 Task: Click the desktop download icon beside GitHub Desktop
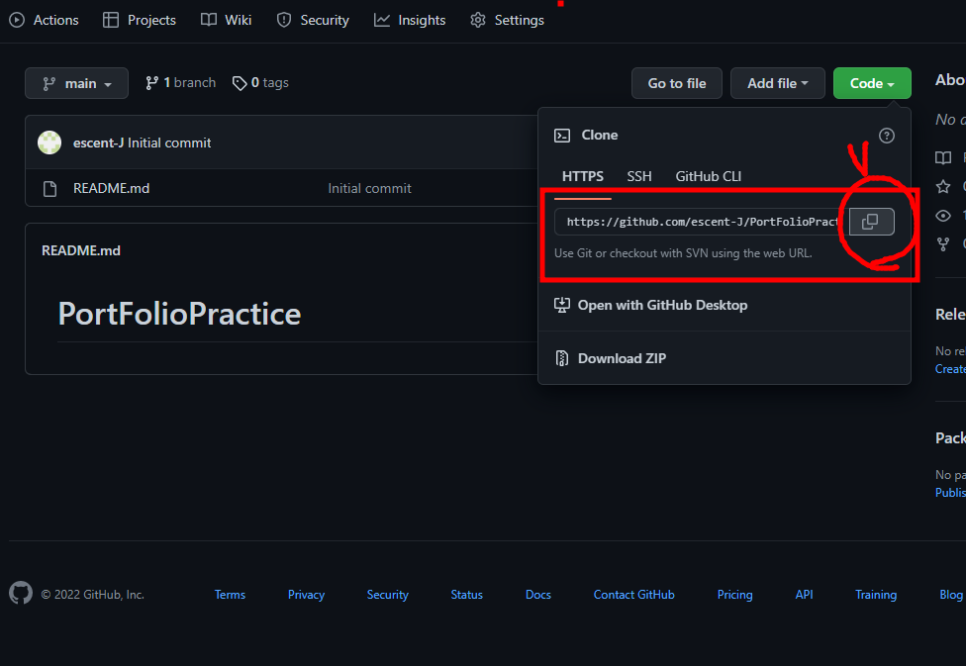click(562, 305)
